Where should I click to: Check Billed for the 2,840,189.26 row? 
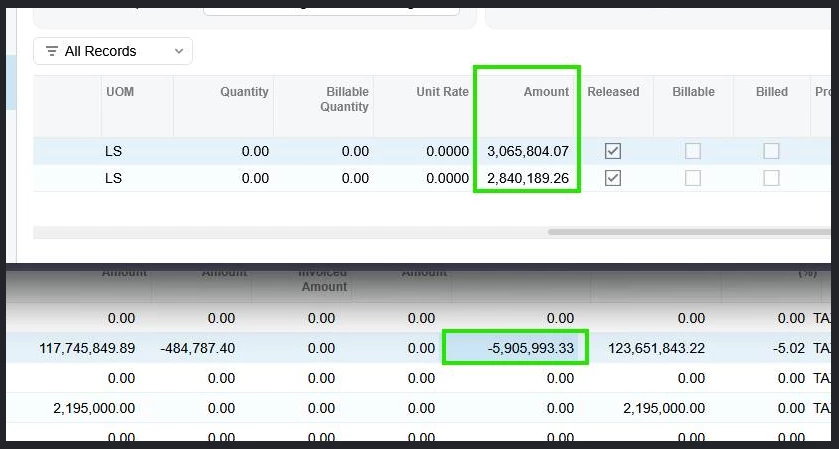(771, 178)
